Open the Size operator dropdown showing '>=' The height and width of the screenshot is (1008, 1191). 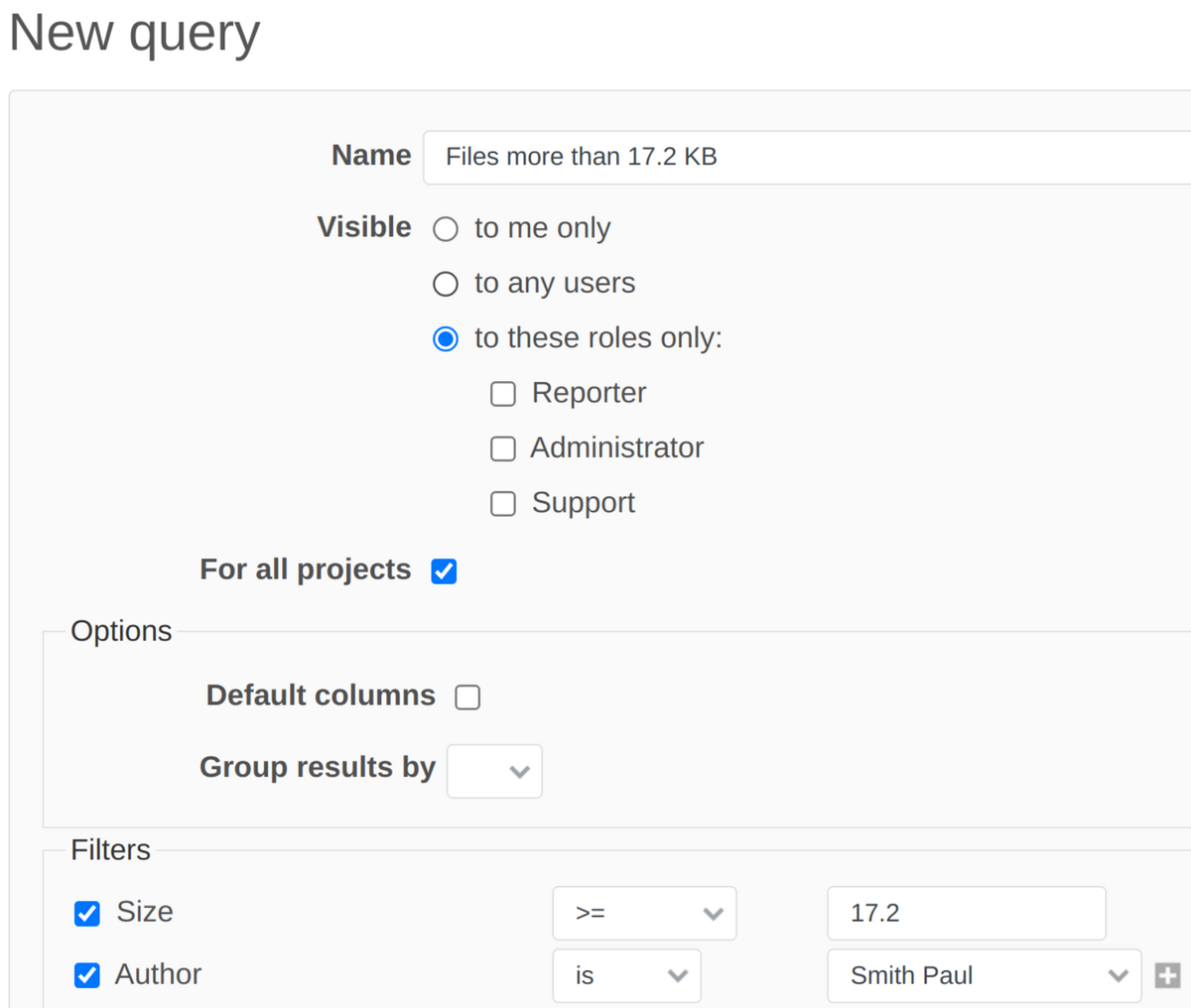click(644, 913)
